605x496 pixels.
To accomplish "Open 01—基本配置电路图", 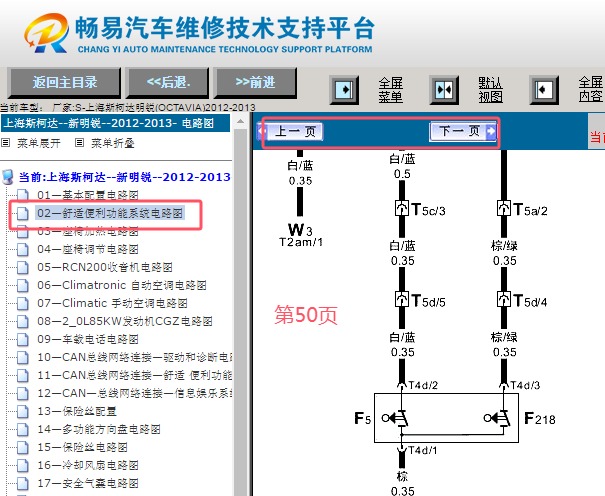I will (88, 195).
